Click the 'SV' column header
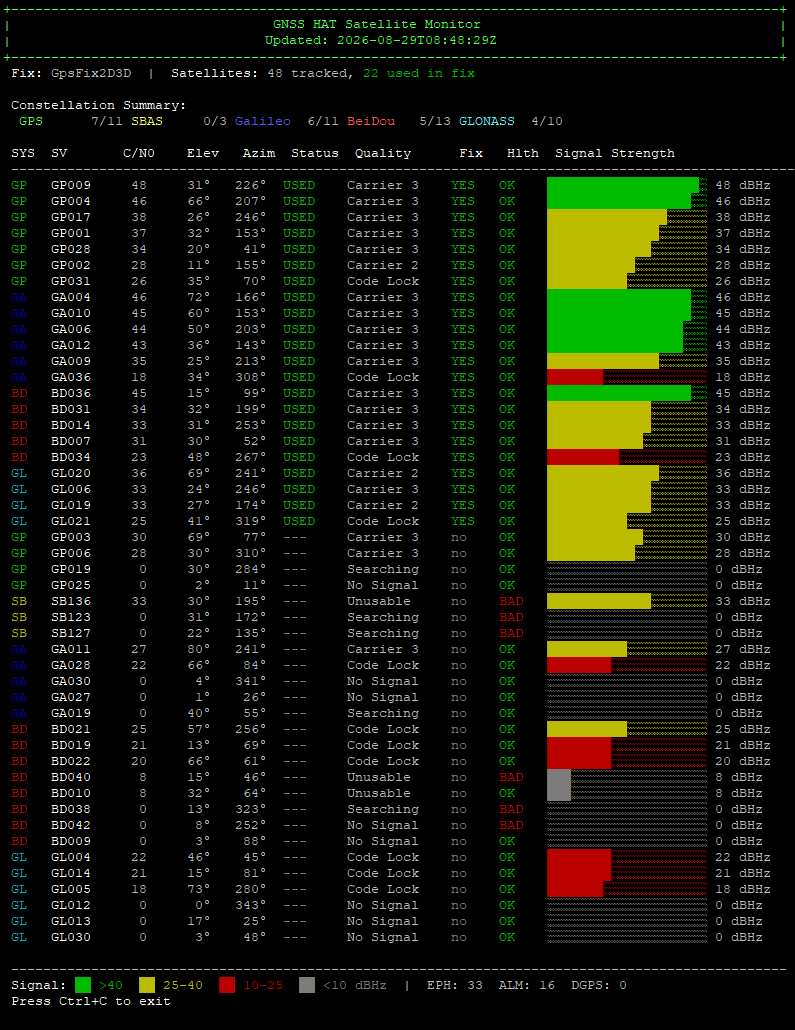This screenshot has width=795, height=1030. pyautogui.click(x=59, y=153)
